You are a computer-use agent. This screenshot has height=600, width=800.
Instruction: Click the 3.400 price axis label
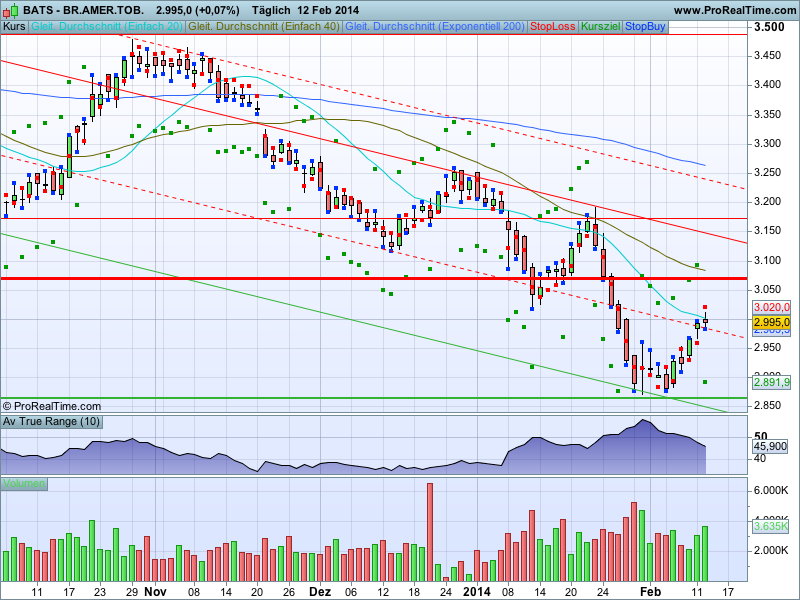(x=767, y=85)
